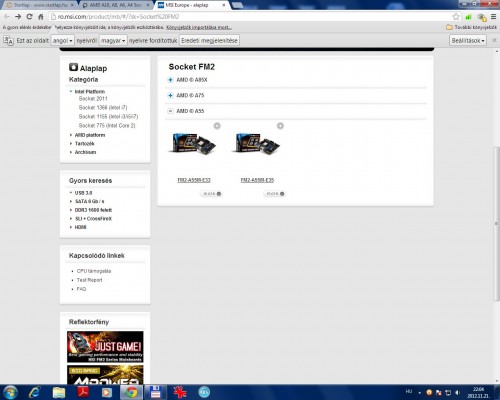Open the Windows Start menu
Viewport: 500px width, 400px height.
(x=10, y=392)
